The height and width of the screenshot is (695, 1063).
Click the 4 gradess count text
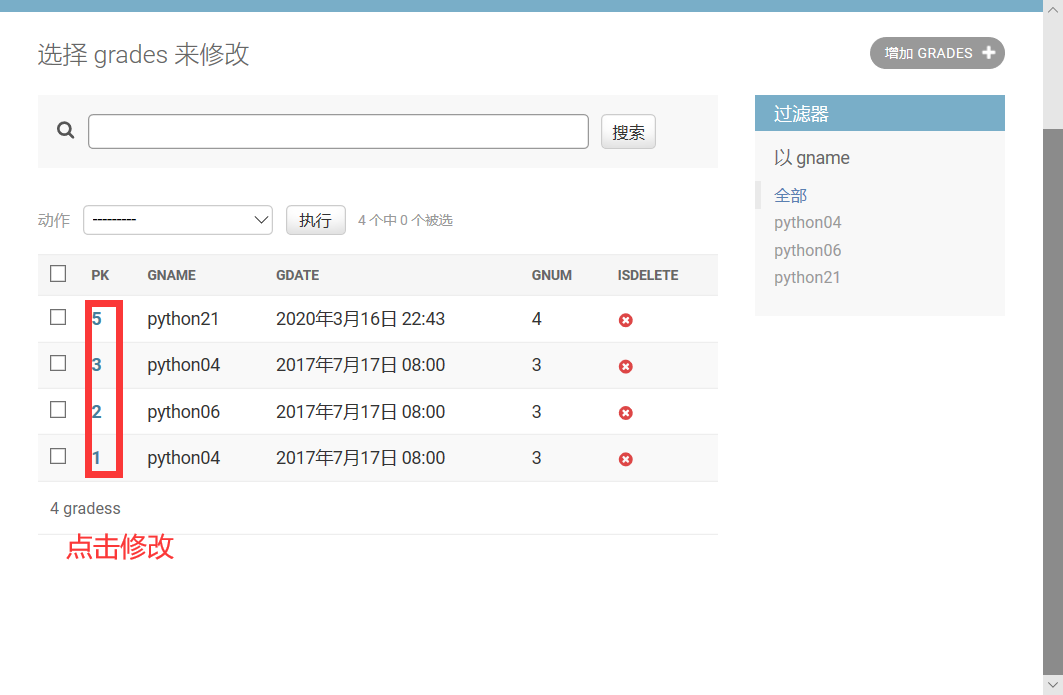85,509
